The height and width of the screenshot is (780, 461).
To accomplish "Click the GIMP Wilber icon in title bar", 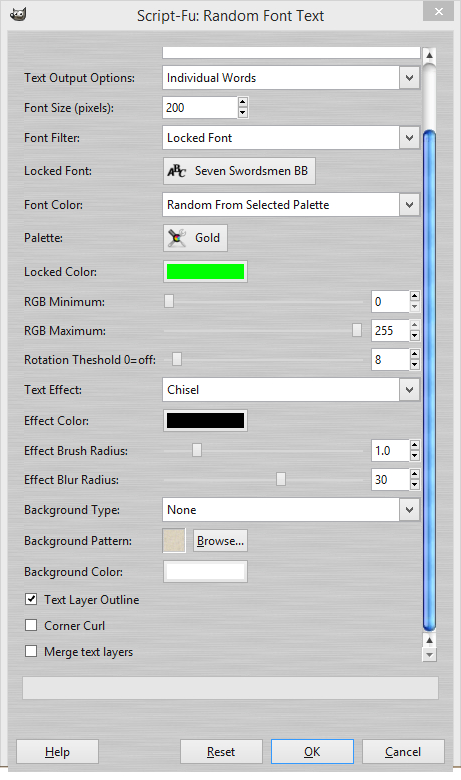I will pyautogui.click(x=18, y=14).
